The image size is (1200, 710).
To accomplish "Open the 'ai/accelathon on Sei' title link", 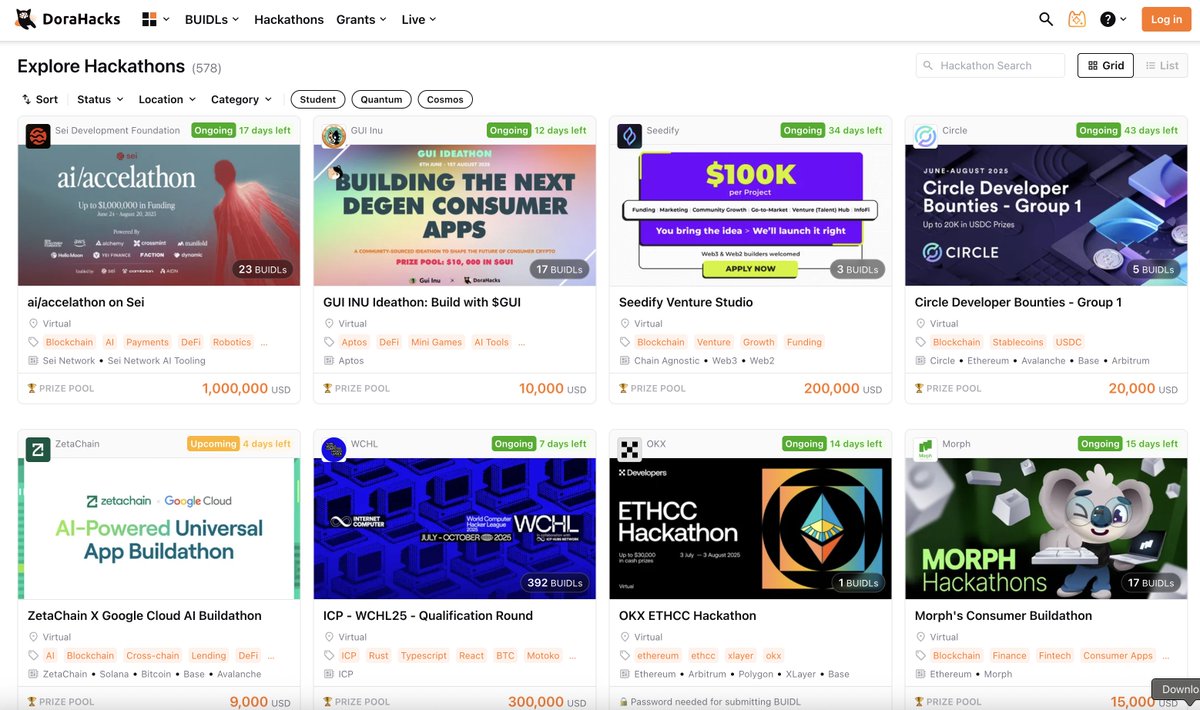I will click(x=87, y=302).
